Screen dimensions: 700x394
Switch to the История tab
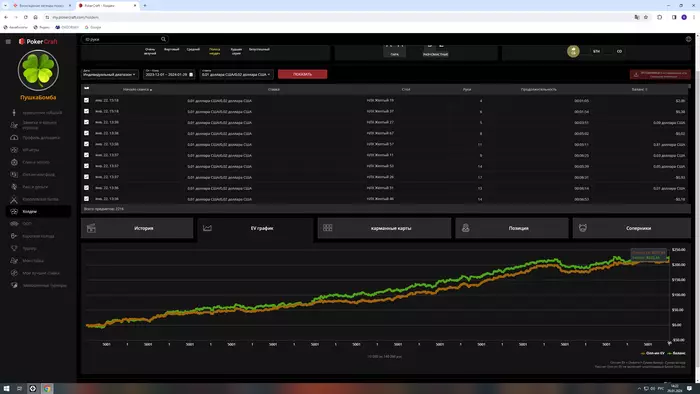coord(137,228)
